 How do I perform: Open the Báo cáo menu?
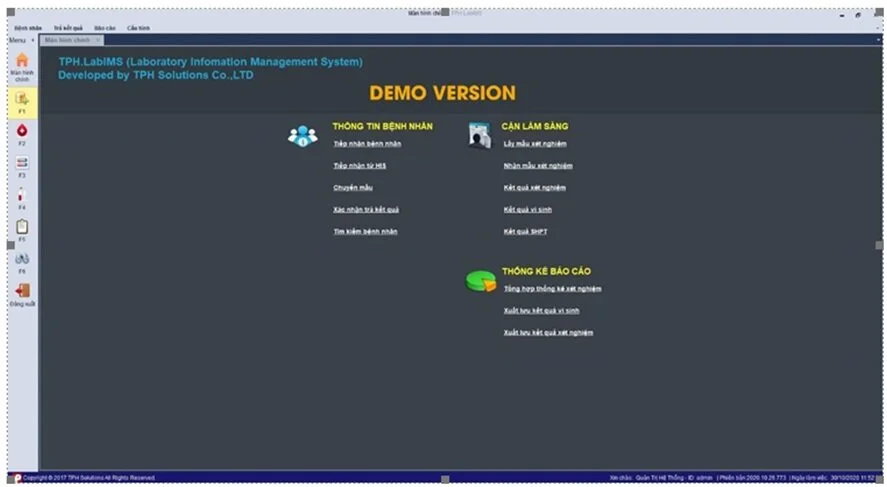105,28
